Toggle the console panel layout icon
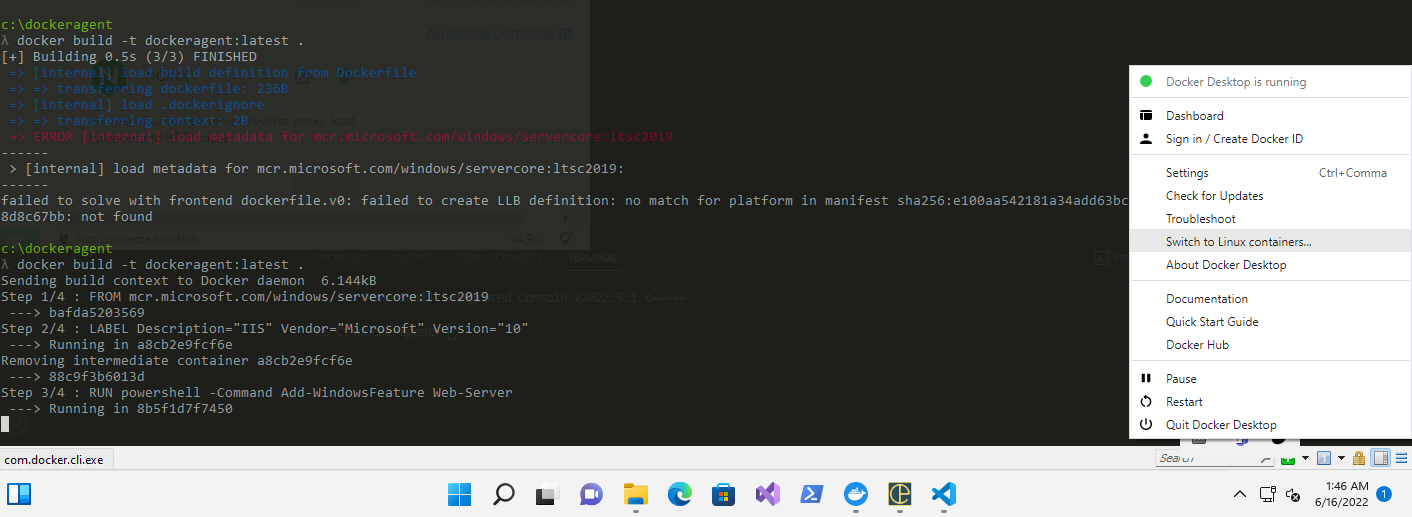This screenshot has width=1412, height=517. (1380, 459)
